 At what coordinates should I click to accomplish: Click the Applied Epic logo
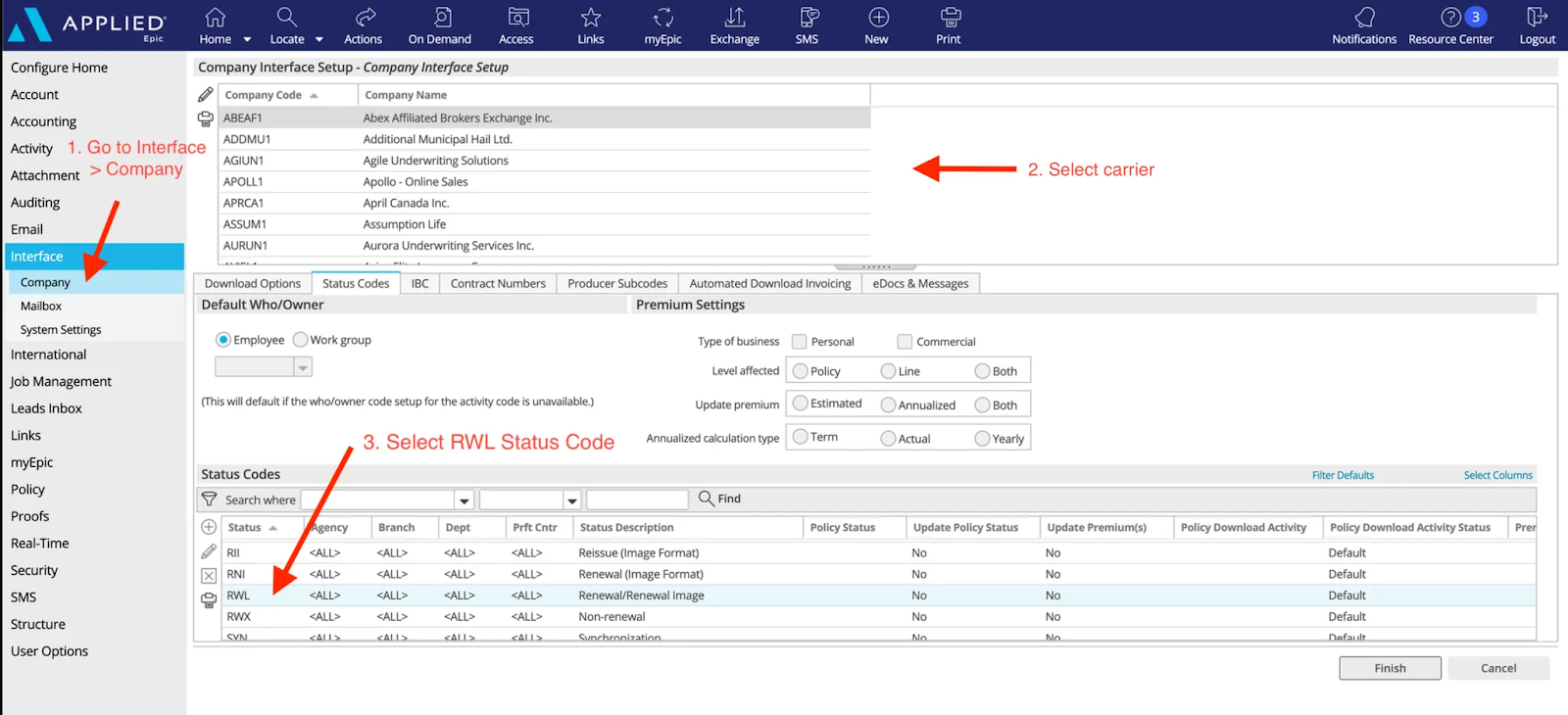point(86,25)
